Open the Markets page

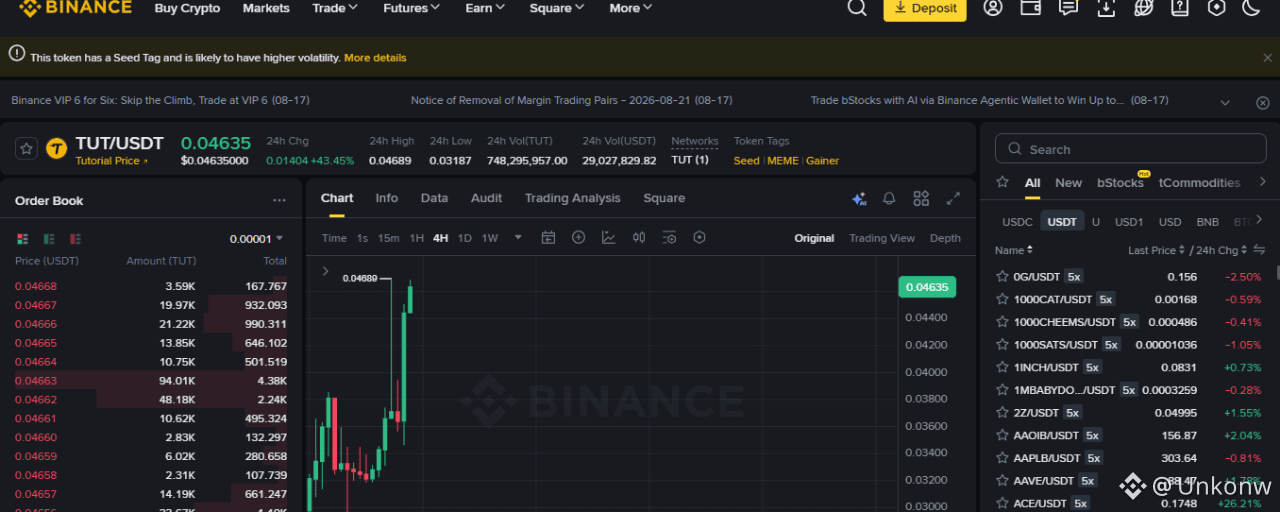[x=266, y=8]
